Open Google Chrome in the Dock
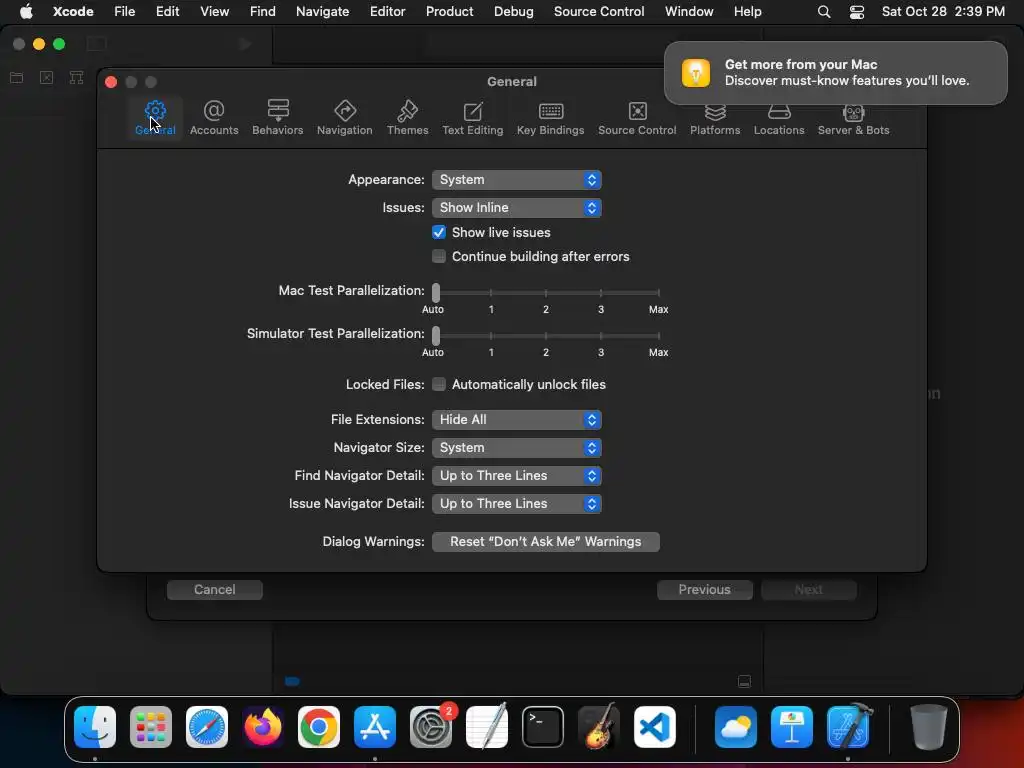Image resolution: width=1024 pixels, height=768 pixels. coord(319,727)
